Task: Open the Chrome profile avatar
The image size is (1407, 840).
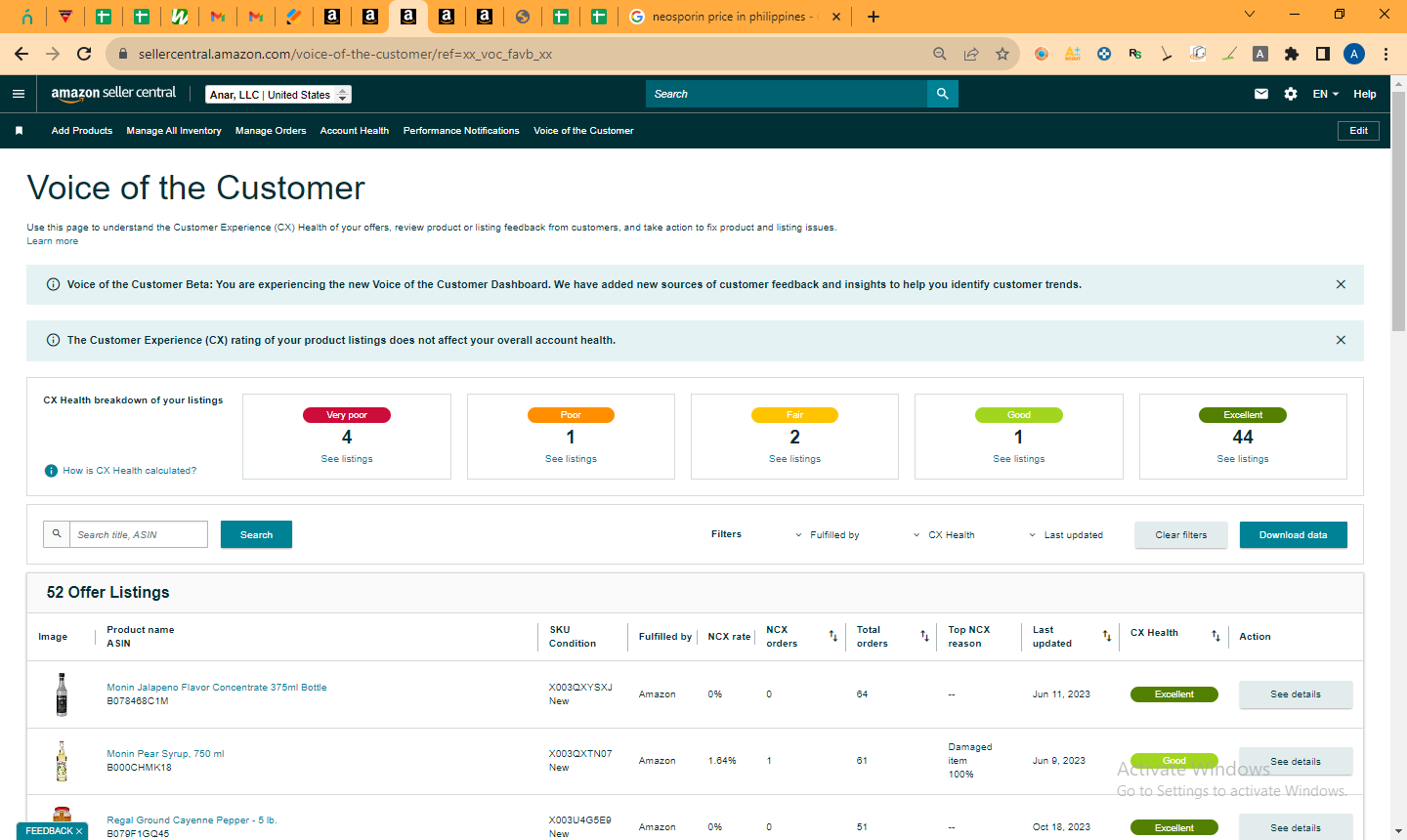Action: 1354,54
